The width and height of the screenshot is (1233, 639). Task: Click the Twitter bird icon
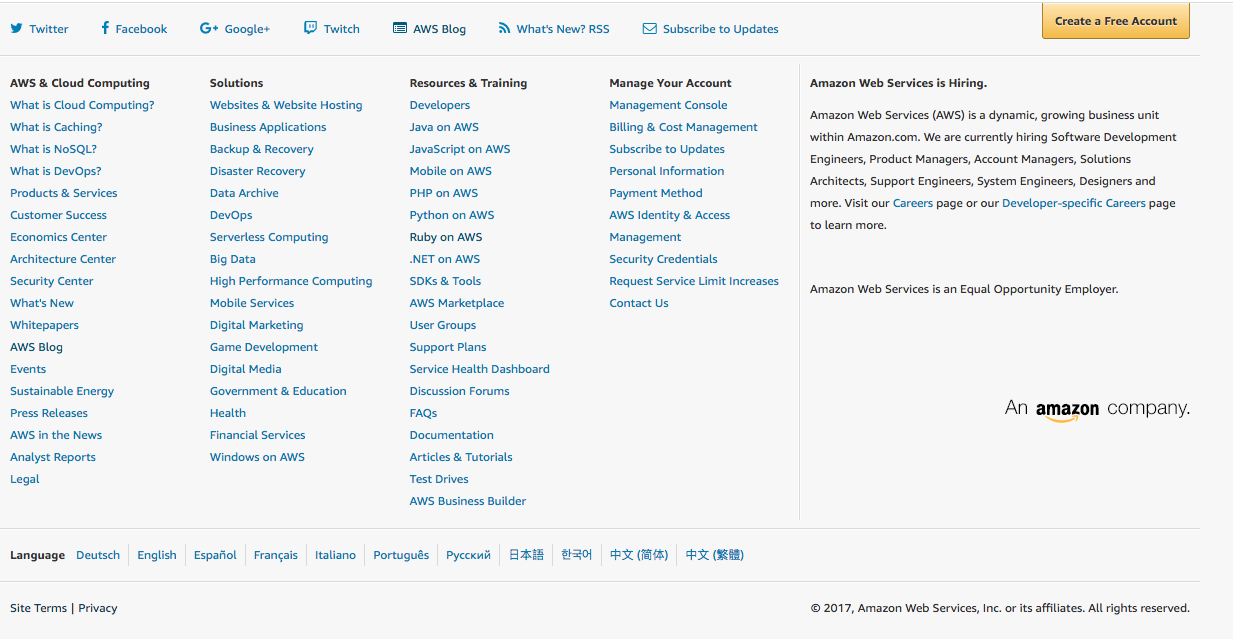[x=16, y=29]
